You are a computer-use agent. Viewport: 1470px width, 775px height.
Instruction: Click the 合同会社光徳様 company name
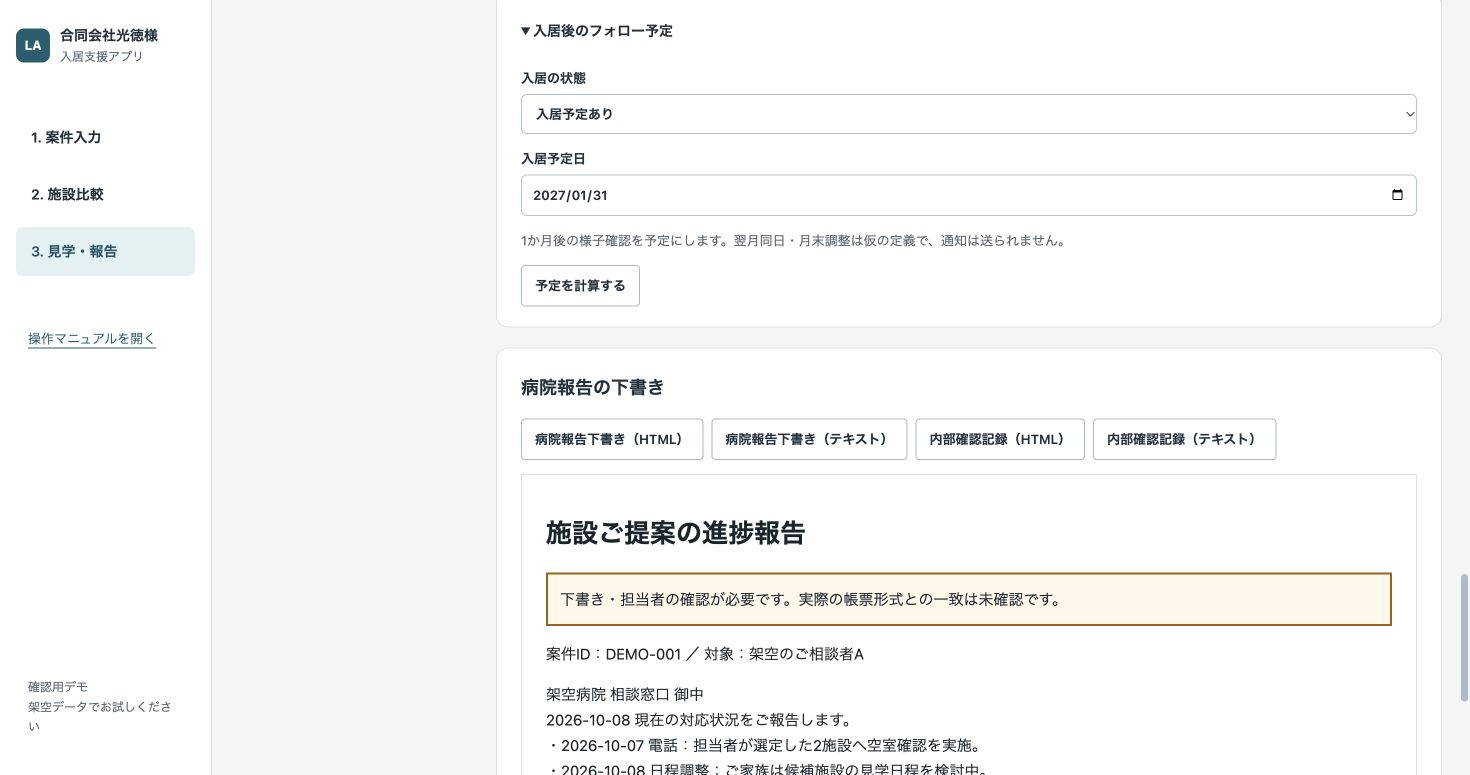point(109,35)
